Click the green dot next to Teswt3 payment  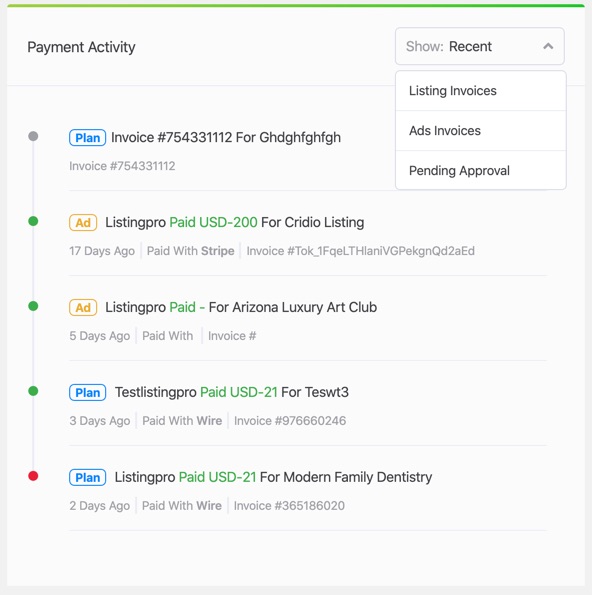click(x=33, y=391)
